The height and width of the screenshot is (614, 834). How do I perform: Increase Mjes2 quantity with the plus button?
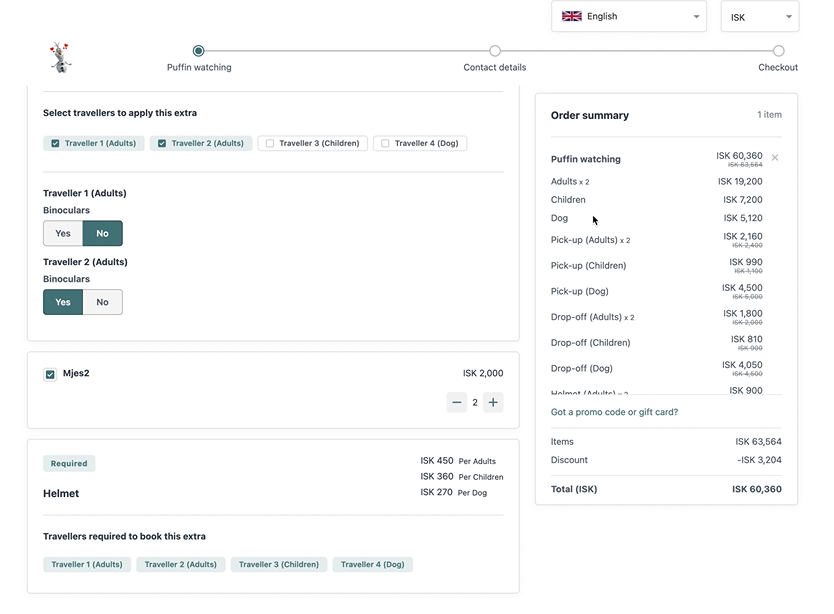pos(493,402)
